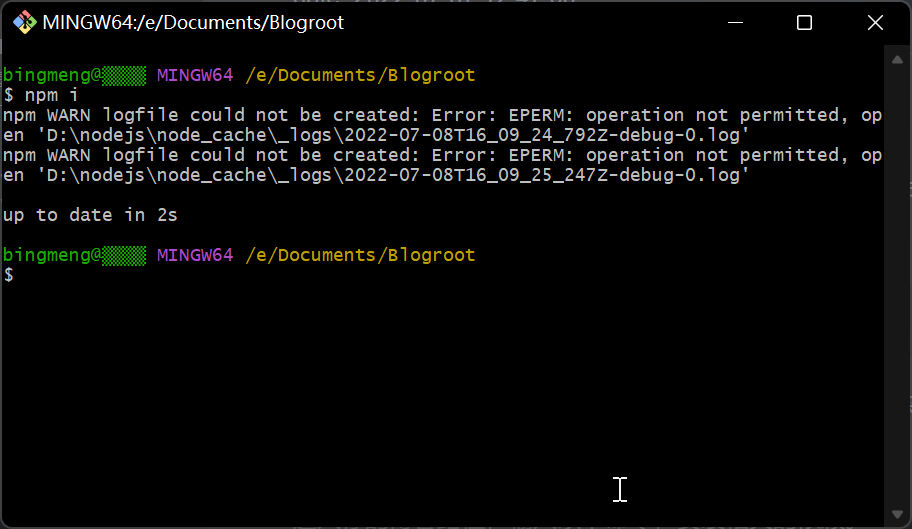
Task: Click the scrollbar up arrow
Action: (896, 60)
